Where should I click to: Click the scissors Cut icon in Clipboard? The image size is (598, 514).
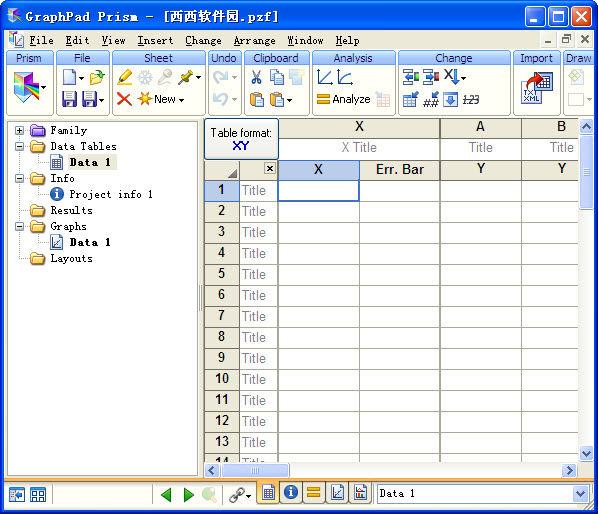click(x=256, y=77)
